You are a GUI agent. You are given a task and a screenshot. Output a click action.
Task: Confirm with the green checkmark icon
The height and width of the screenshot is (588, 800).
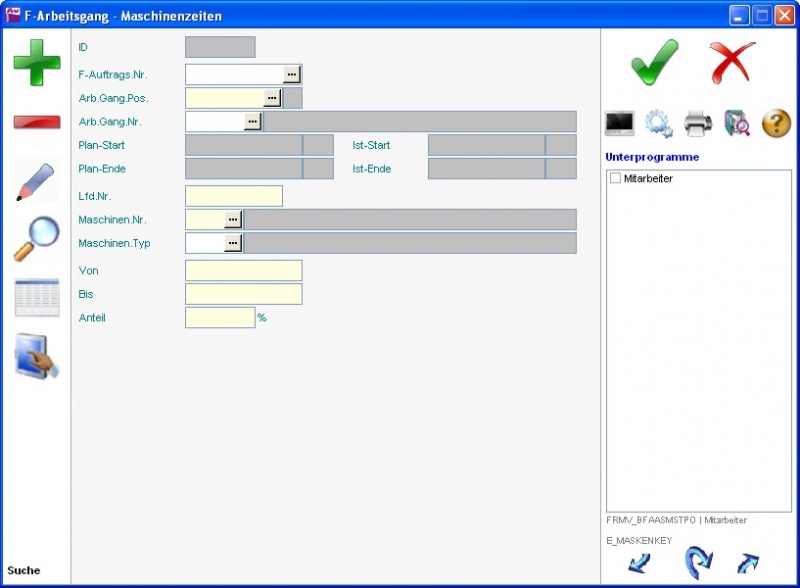[655, 63]
